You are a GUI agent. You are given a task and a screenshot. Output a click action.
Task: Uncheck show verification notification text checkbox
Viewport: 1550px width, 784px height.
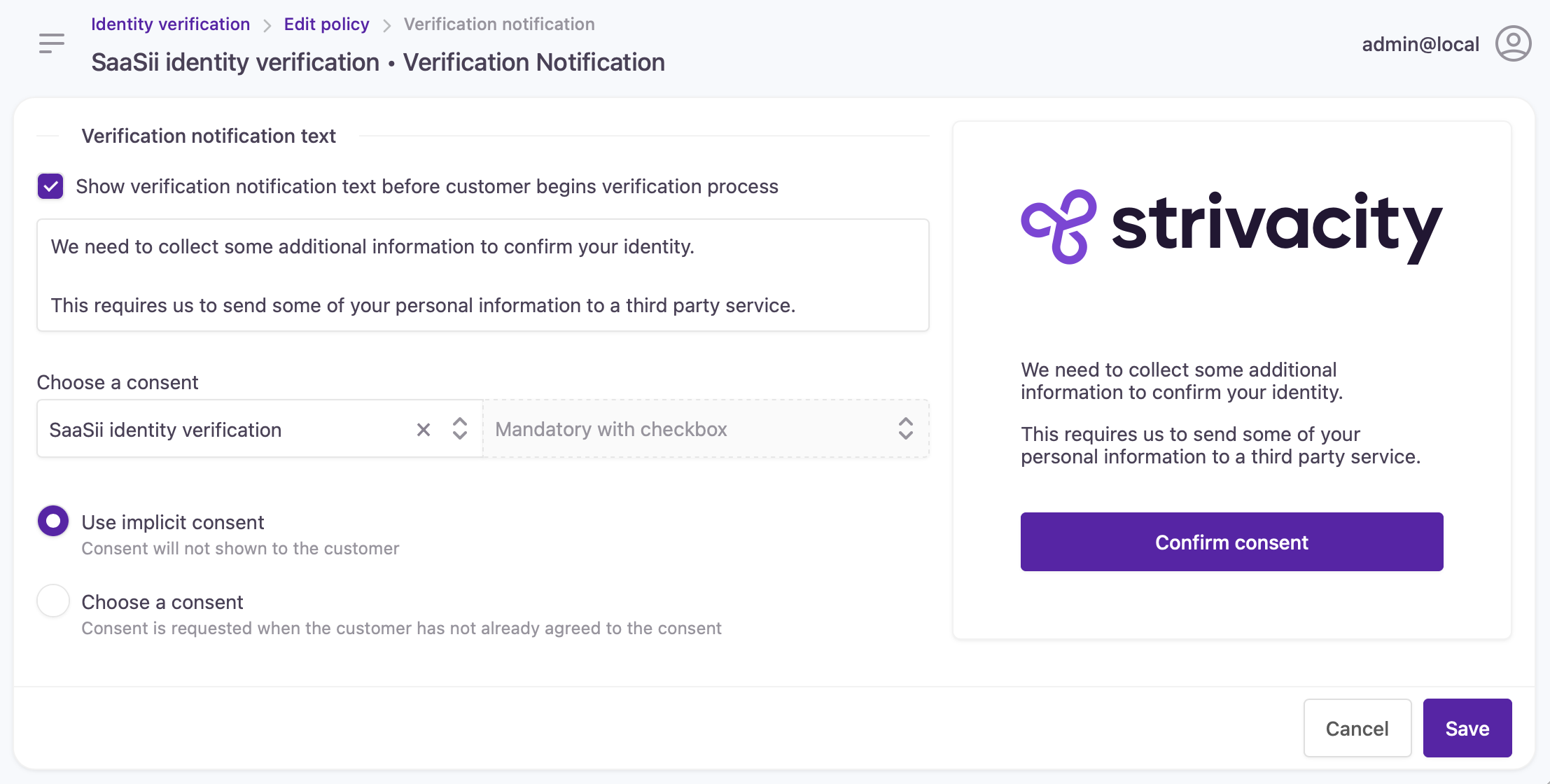coord(50,187)
